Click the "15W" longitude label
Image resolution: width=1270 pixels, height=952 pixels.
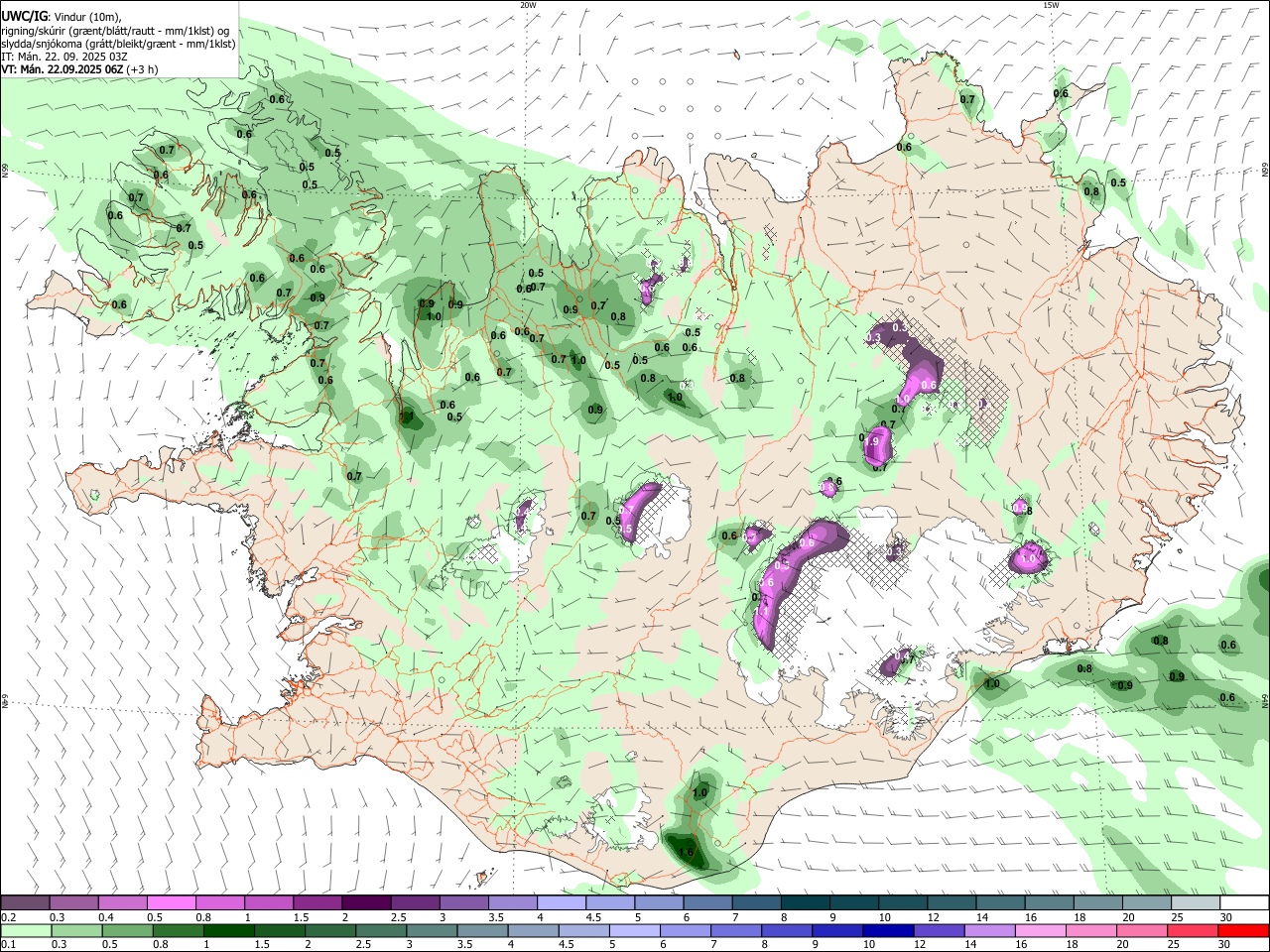pos(1050,5)
